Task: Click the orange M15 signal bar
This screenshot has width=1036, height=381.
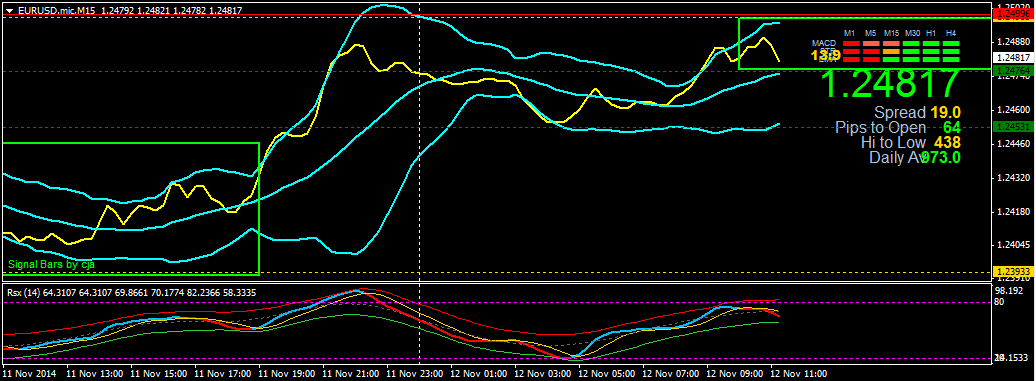Action: pyautogui.click(x=891, y=52)
